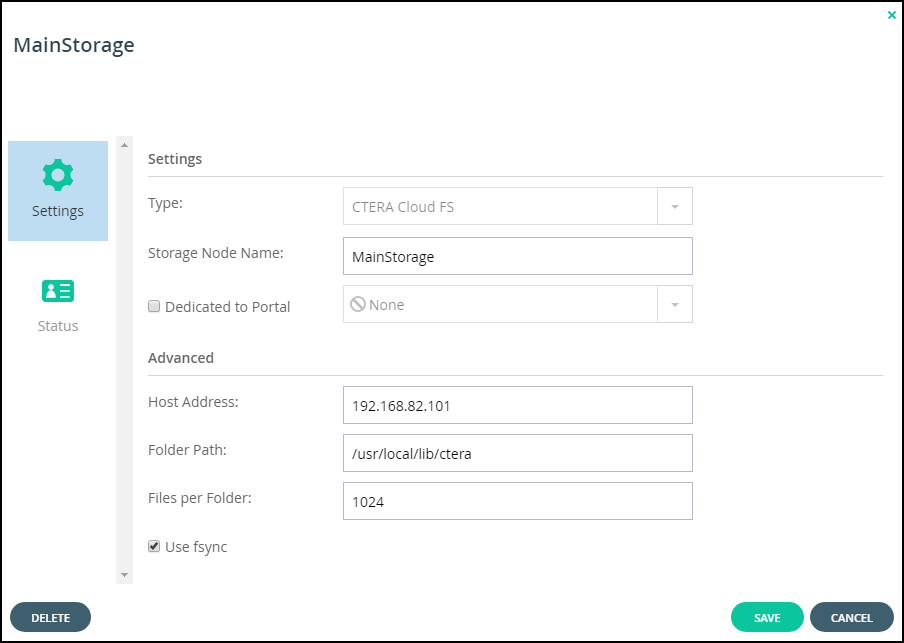
Task: Click the scrollbar down arrow
Action: click(x=125, y=575)
